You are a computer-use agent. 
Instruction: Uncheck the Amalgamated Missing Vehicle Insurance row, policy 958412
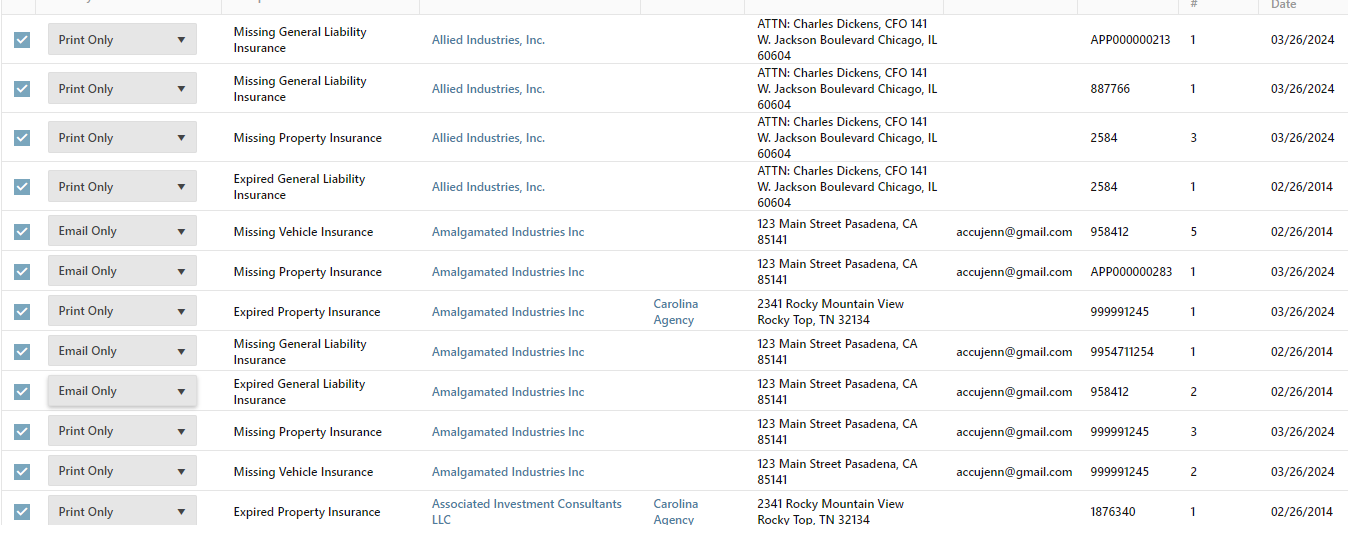(x=22, y=231)
